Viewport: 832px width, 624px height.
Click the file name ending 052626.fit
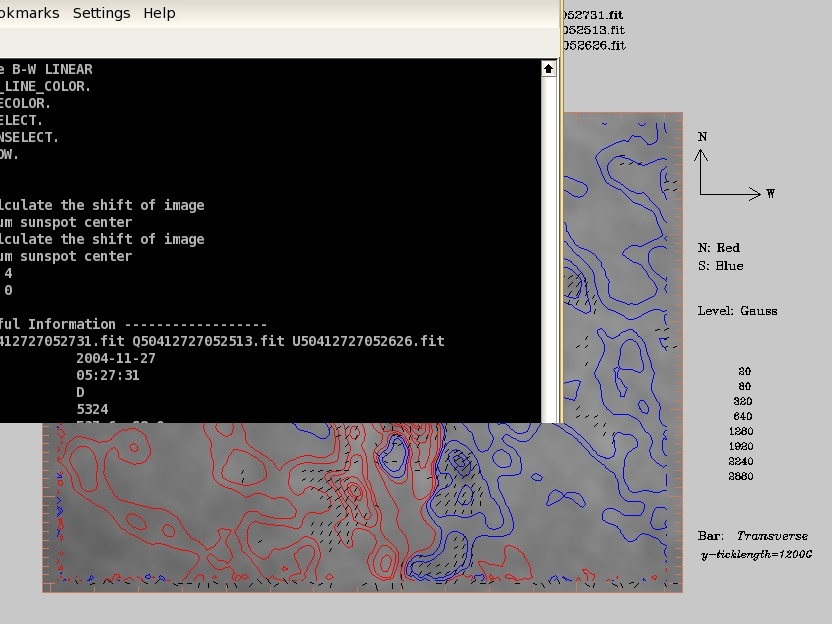tap(594, 45)
